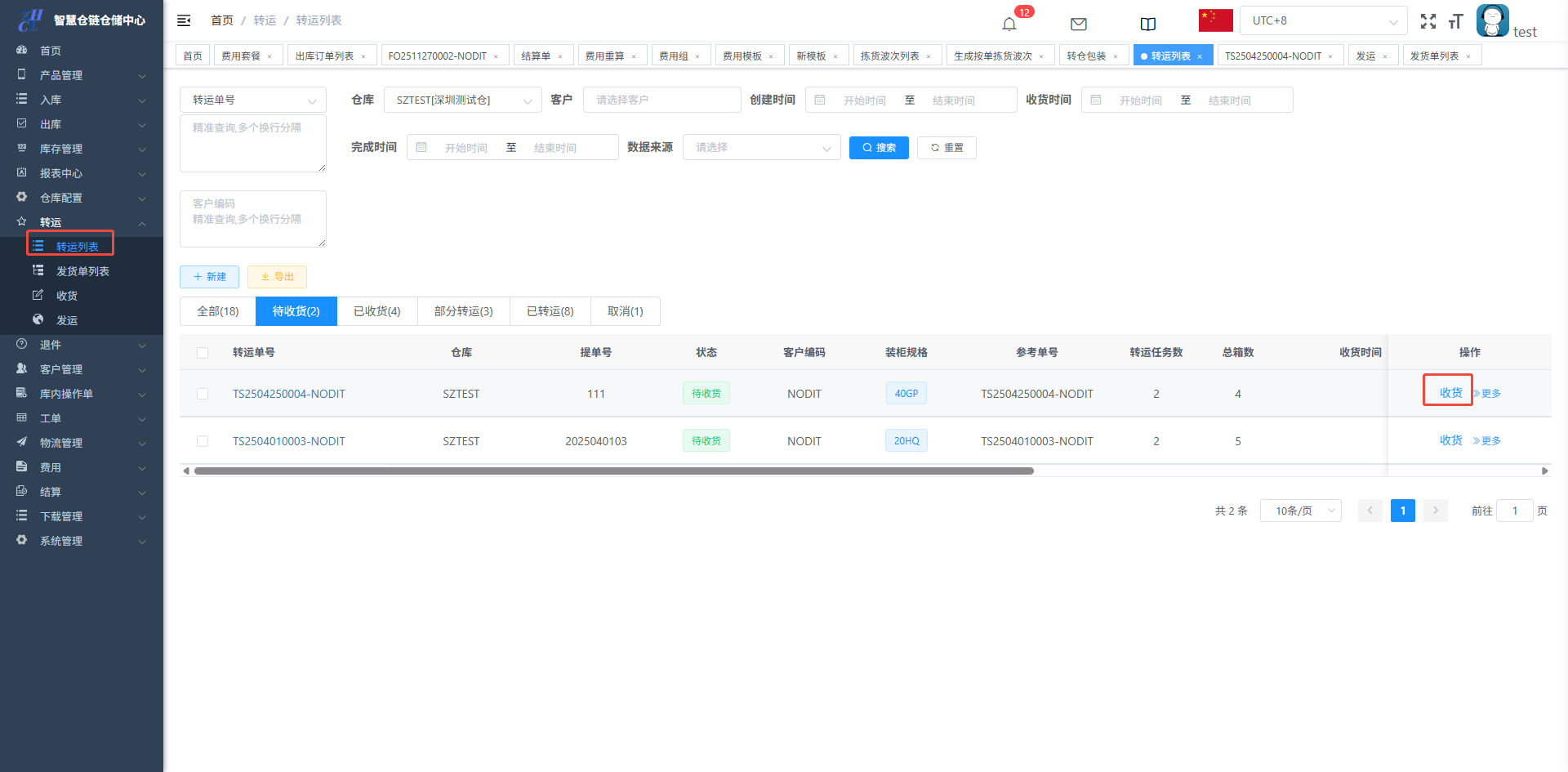Toggle fullscreen mode icon
Image resolution: width=1568 pixels, height=772 pixels.
(x=1428, y=21)
